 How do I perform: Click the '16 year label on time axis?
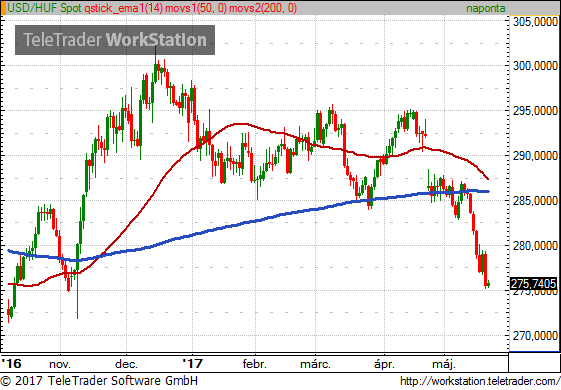click(11, 364)
